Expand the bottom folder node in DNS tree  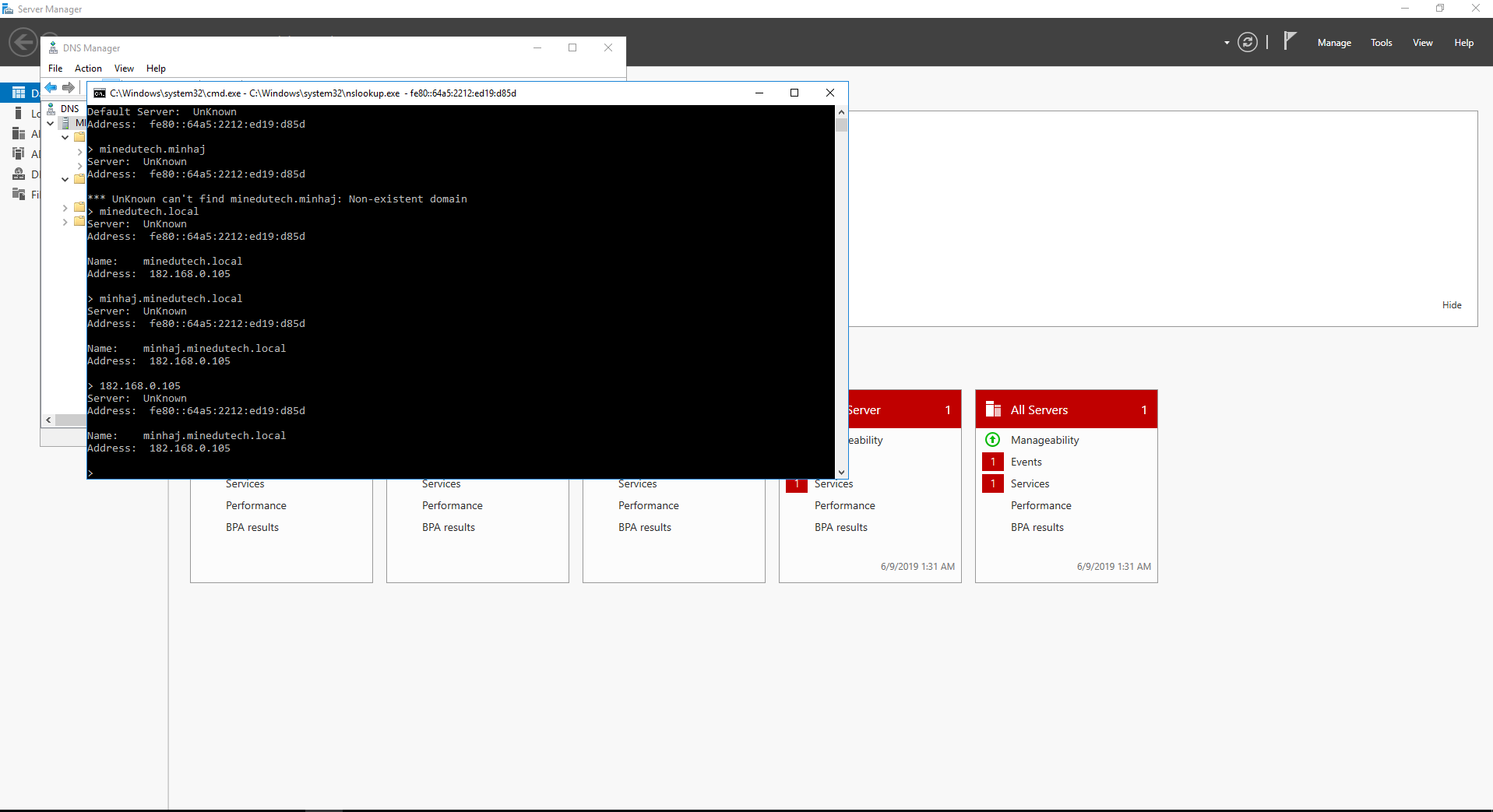(x=65, y=223)
